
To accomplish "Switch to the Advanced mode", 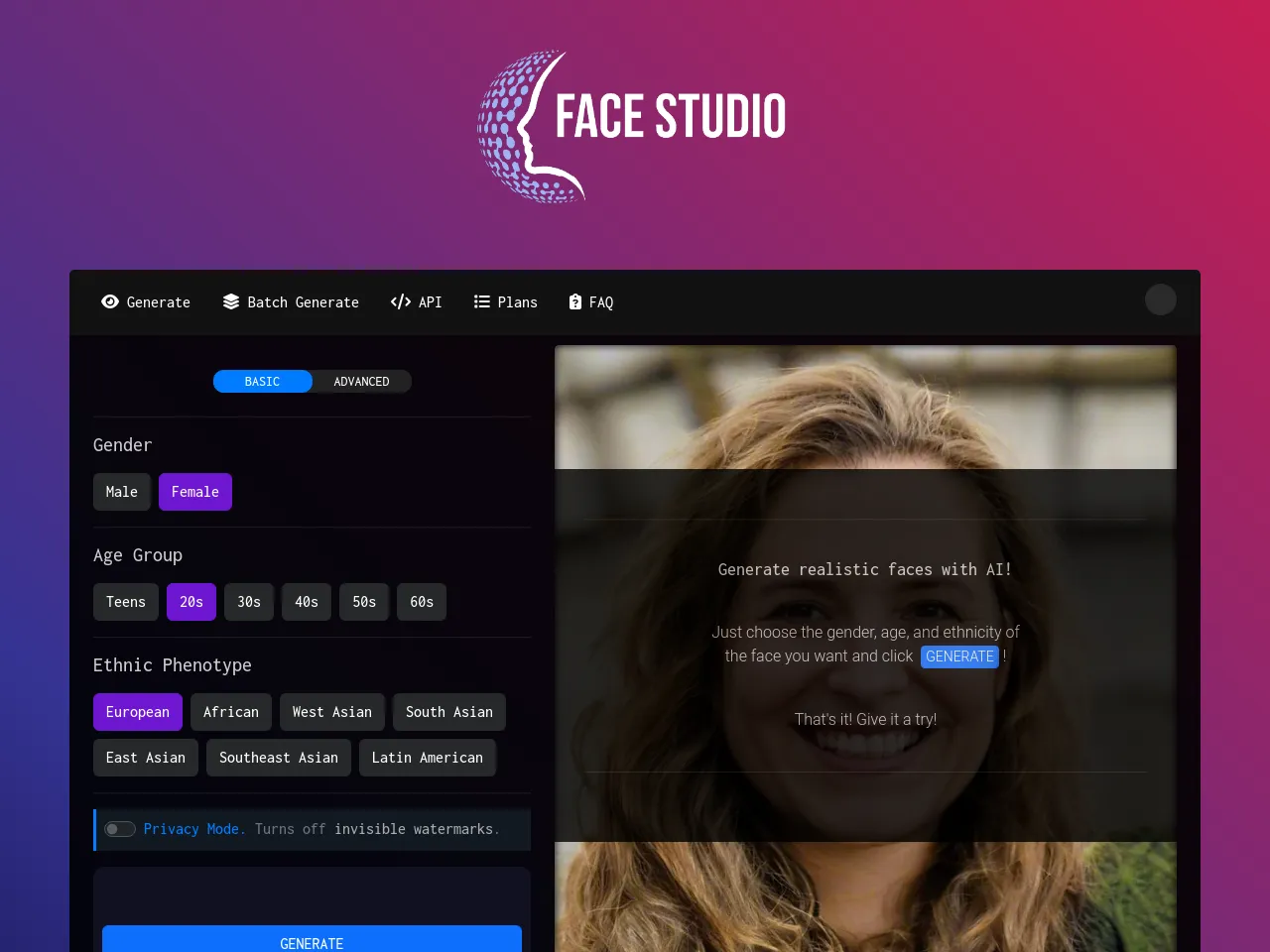I will click(361, 382).
